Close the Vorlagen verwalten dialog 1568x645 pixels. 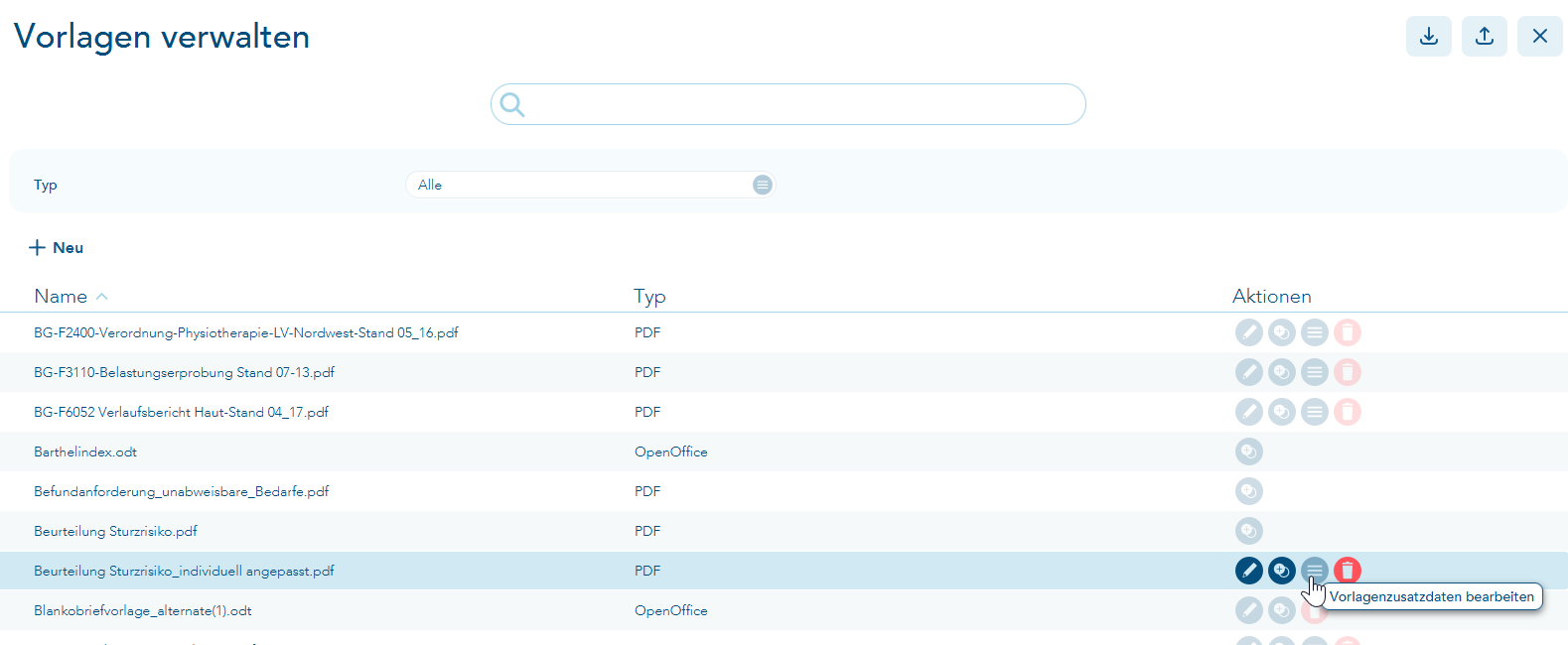[1539, 37]
